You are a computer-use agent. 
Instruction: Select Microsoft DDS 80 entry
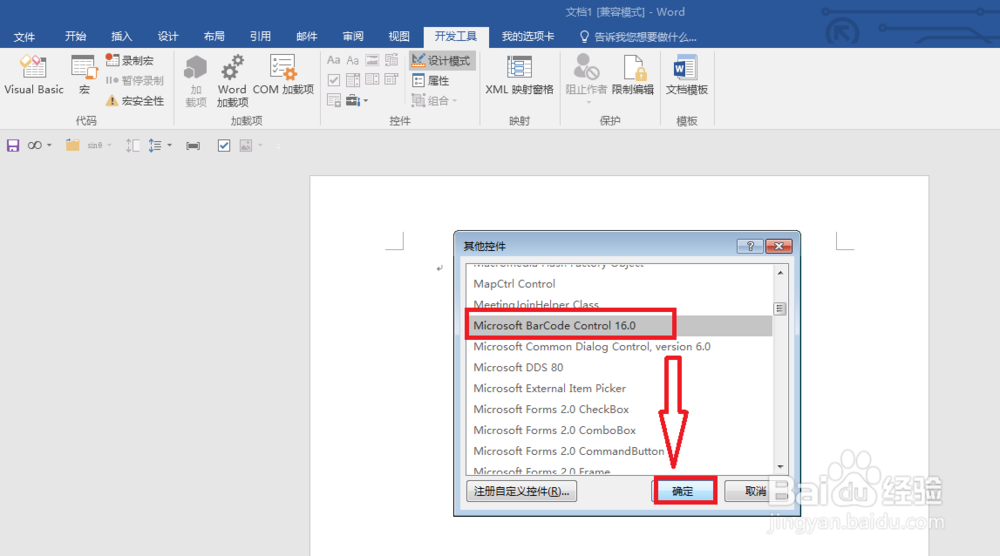pos(619,367)
